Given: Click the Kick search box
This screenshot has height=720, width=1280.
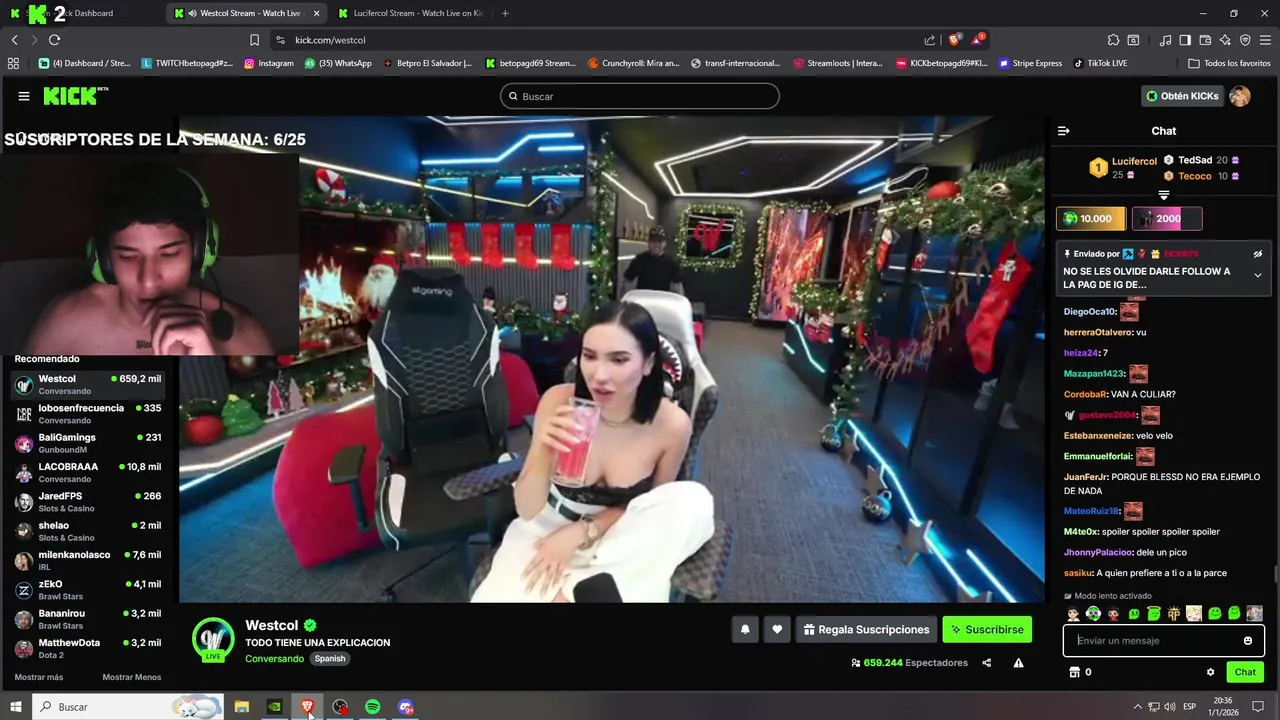Looking at the screenshot, I should (x=640, y=96).
